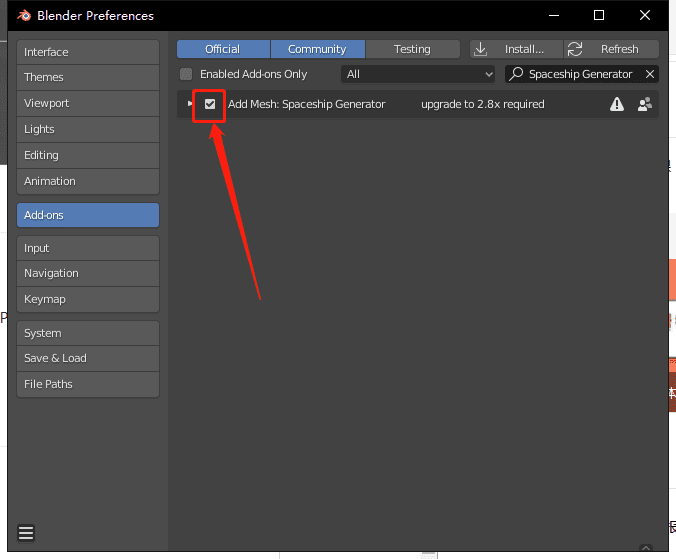Maximize the Blender Preferences window
The image size is (676, 559).
tap(599, 15)
